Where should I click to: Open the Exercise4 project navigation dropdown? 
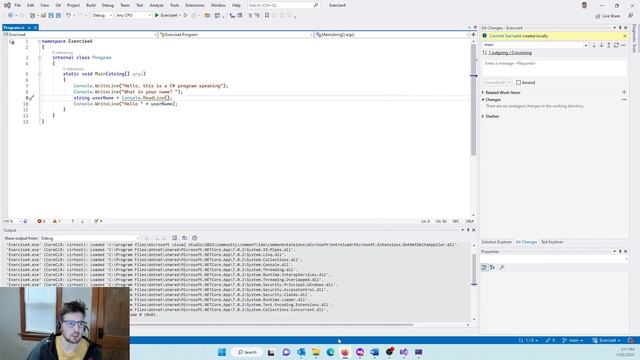click(x=80, y=35)
